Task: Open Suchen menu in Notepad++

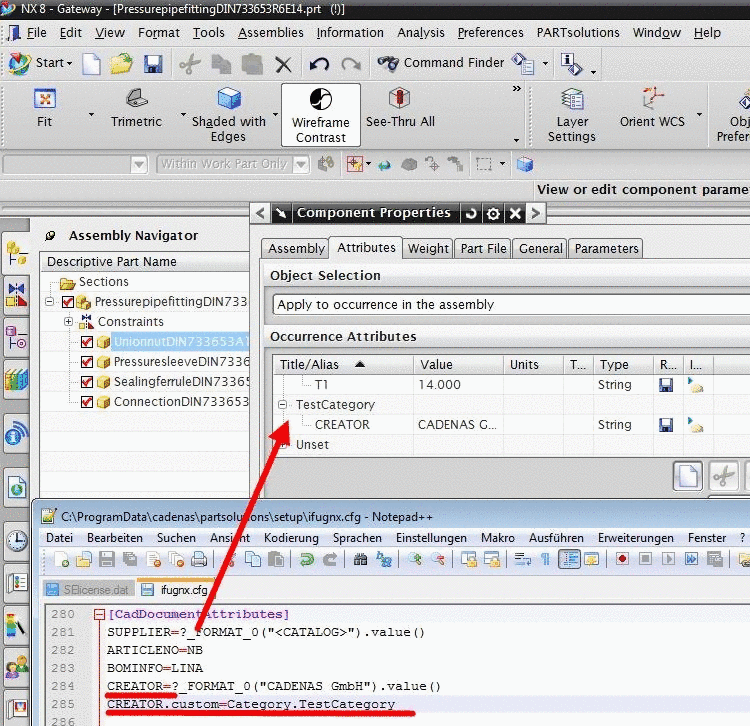Action: tap(176, 538)
